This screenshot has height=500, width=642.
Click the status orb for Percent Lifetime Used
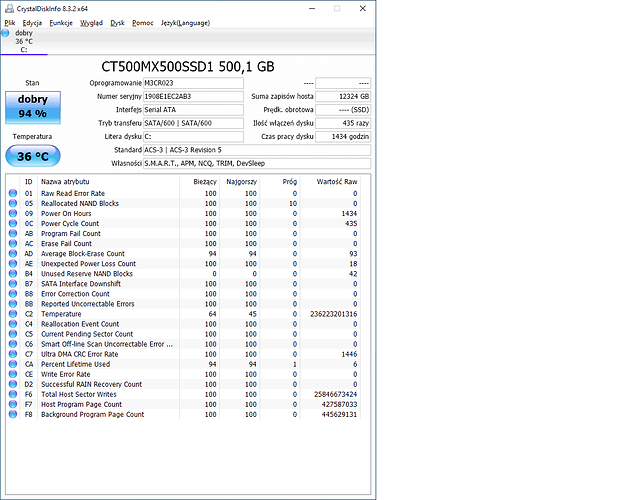[13, 364]
